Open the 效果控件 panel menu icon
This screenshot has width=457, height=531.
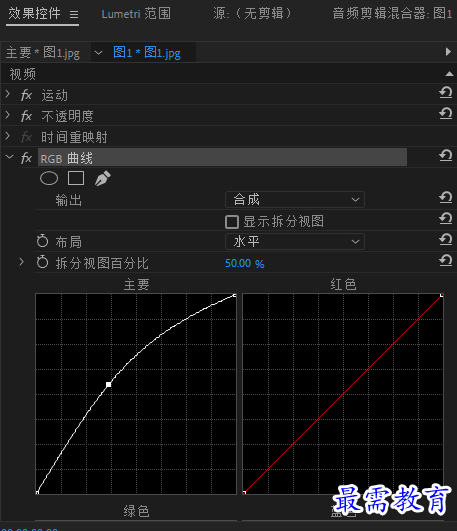click(x=74, y=15)
